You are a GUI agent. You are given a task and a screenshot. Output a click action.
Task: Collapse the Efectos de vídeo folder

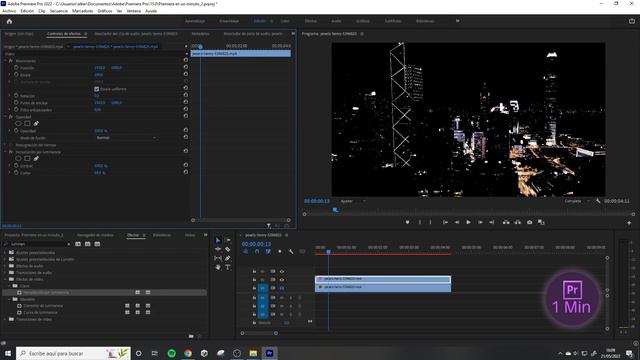click(x=5, y=279)
